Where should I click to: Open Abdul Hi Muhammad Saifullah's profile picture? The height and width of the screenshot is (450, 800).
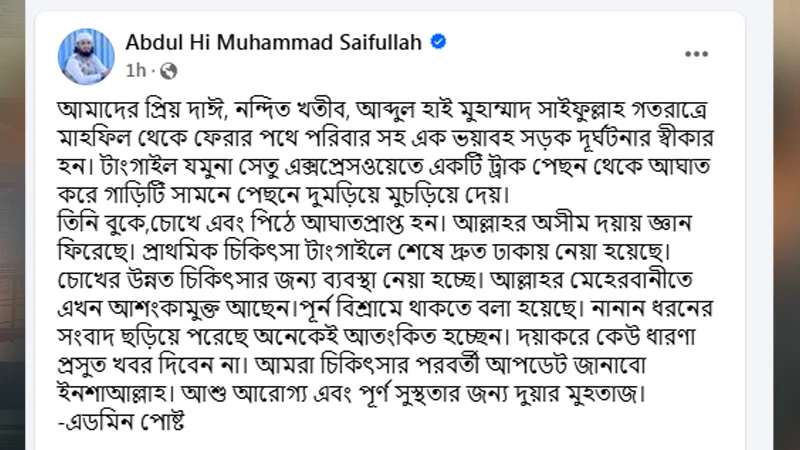[86, 56]
